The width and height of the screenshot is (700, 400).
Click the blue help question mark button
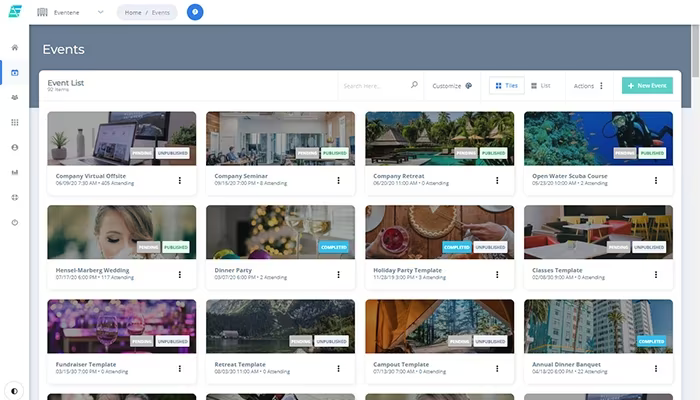[195, 12]
